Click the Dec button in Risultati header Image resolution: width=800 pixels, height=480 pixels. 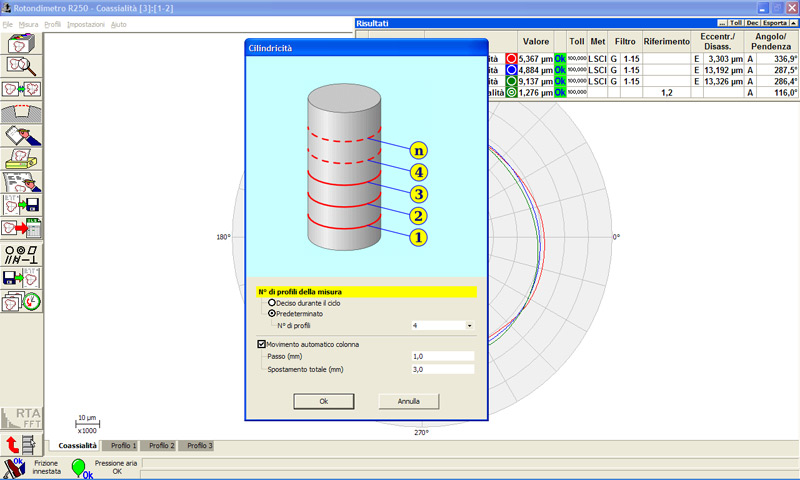pyautogui.click(x=752, y=23)
